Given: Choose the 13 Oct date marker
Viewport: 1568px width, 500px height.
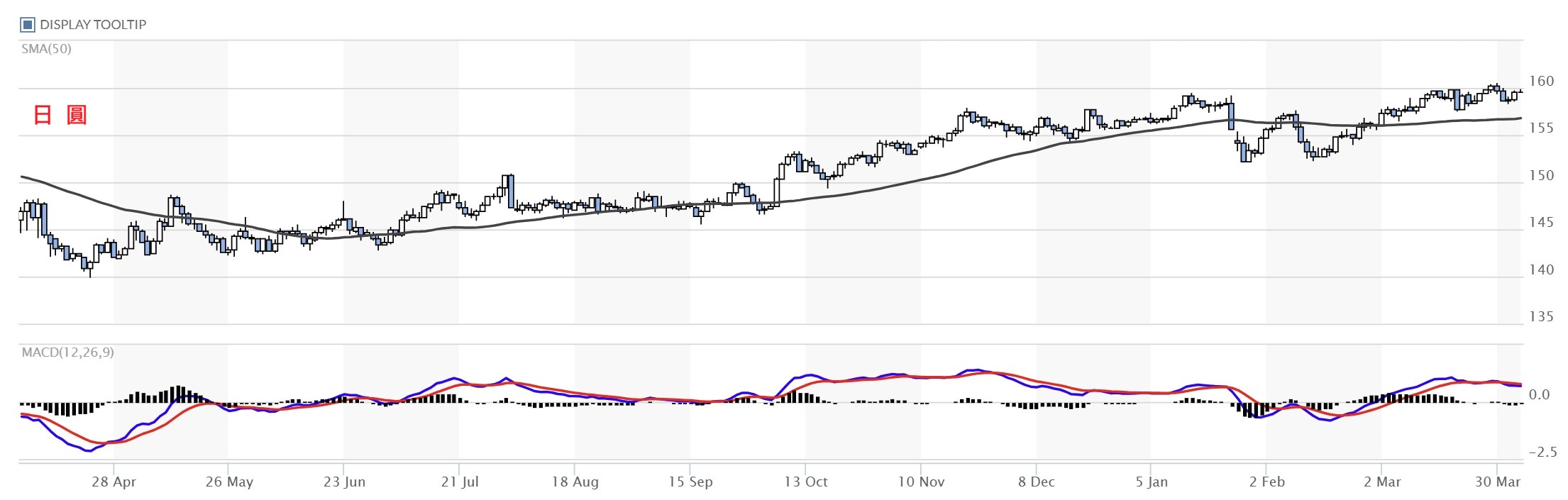Looking at the screenshot, I should tap(805, 482).
